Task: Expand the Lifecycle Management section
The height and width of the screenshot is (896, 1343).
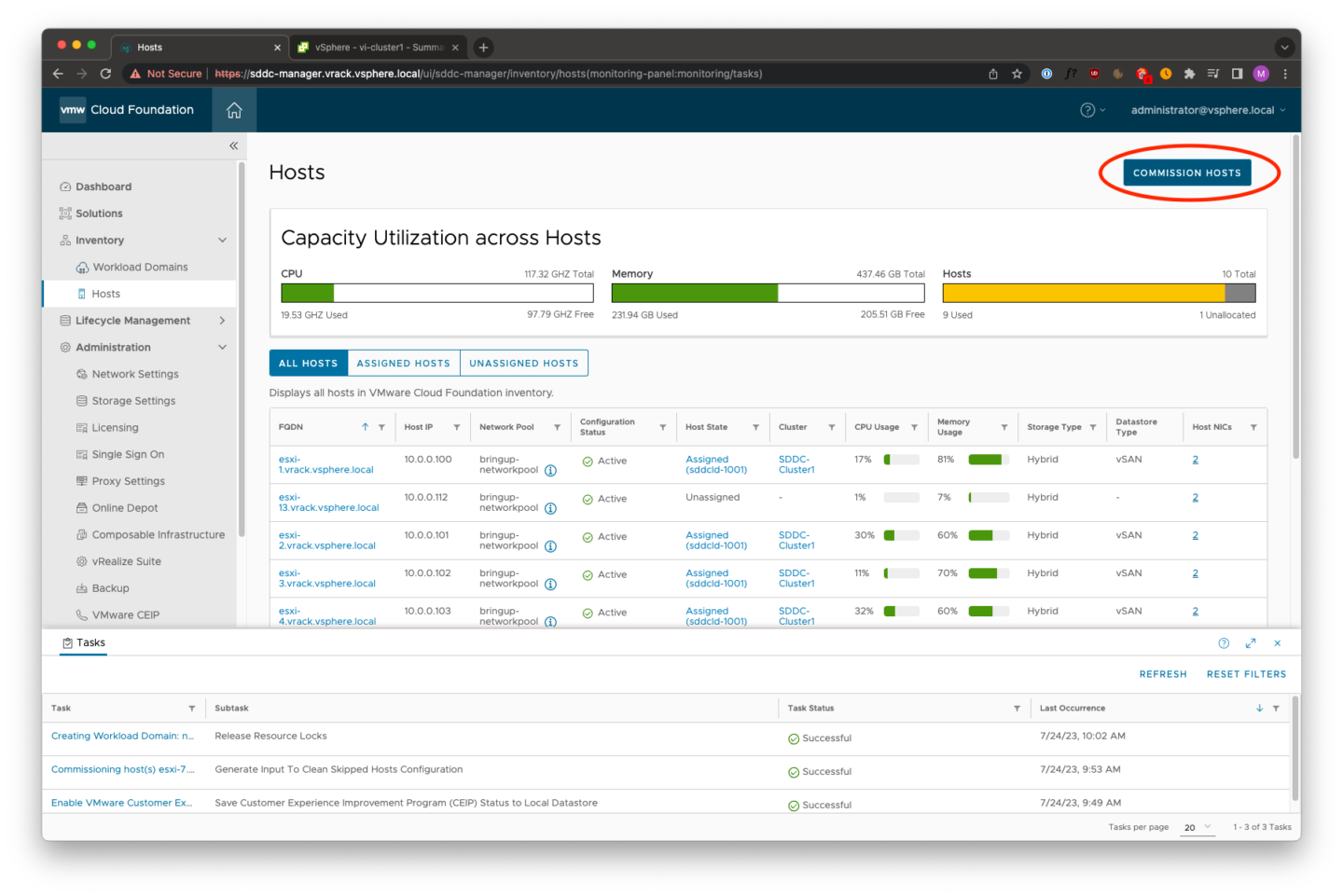Action: coord(222,320)
